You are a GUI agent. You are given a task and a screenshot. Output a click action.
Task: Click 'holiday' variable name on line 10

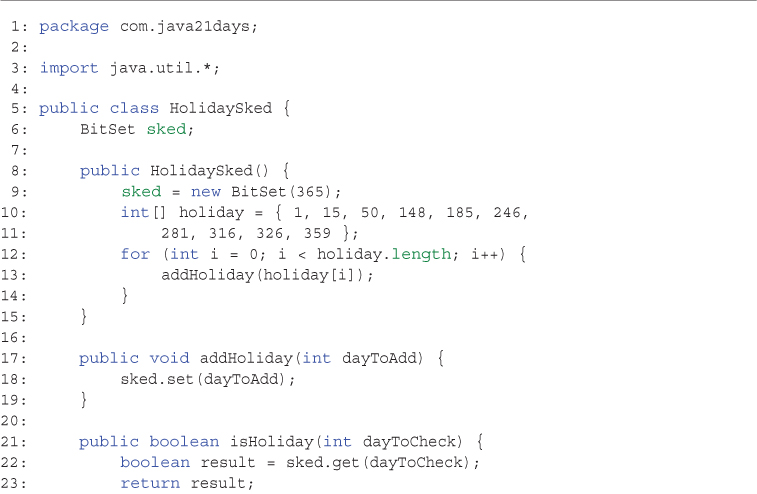tap(211, 212)
